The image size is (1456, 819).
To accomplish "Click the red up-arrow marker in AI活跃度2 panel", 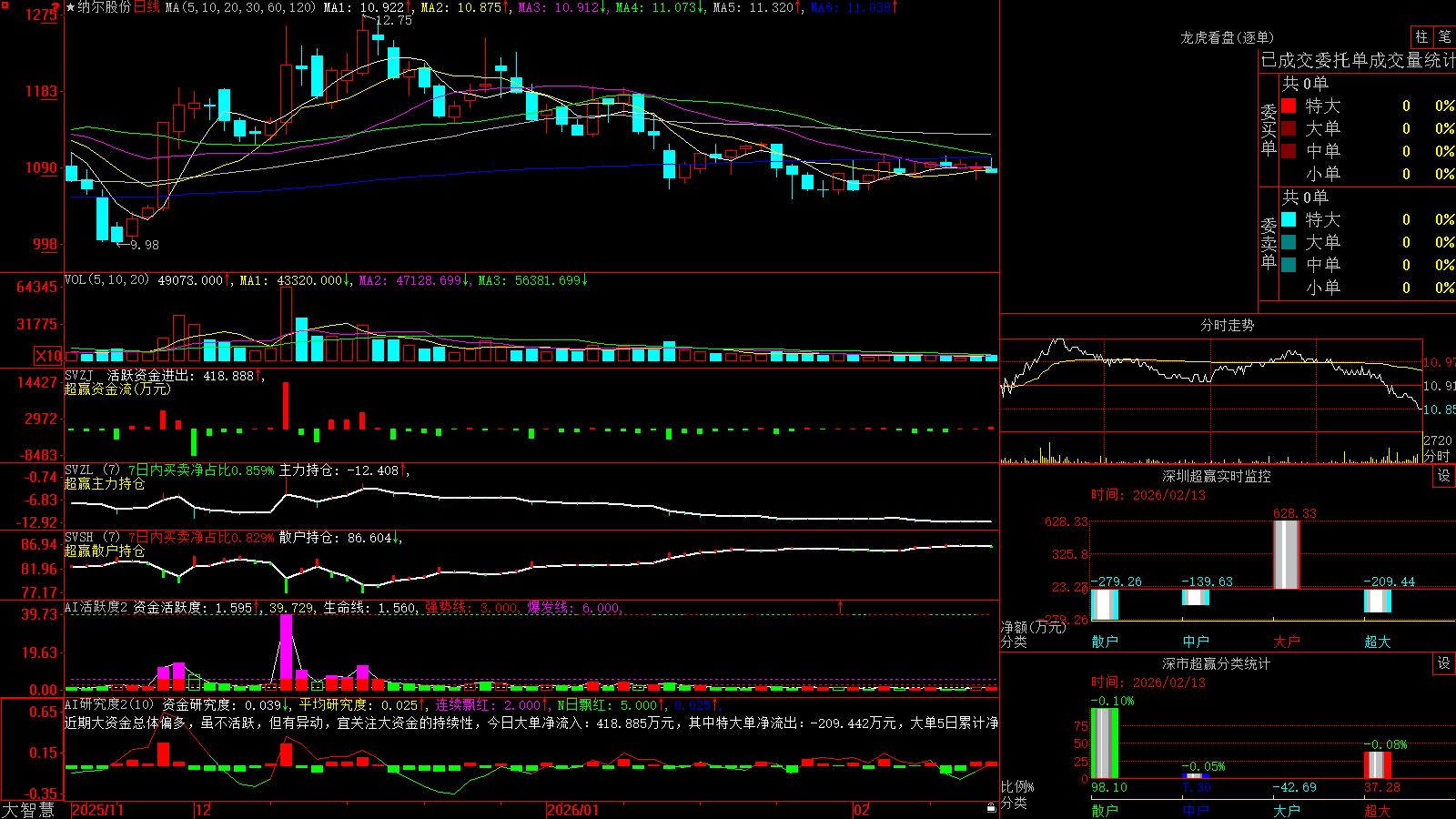I will click(840, 606).
